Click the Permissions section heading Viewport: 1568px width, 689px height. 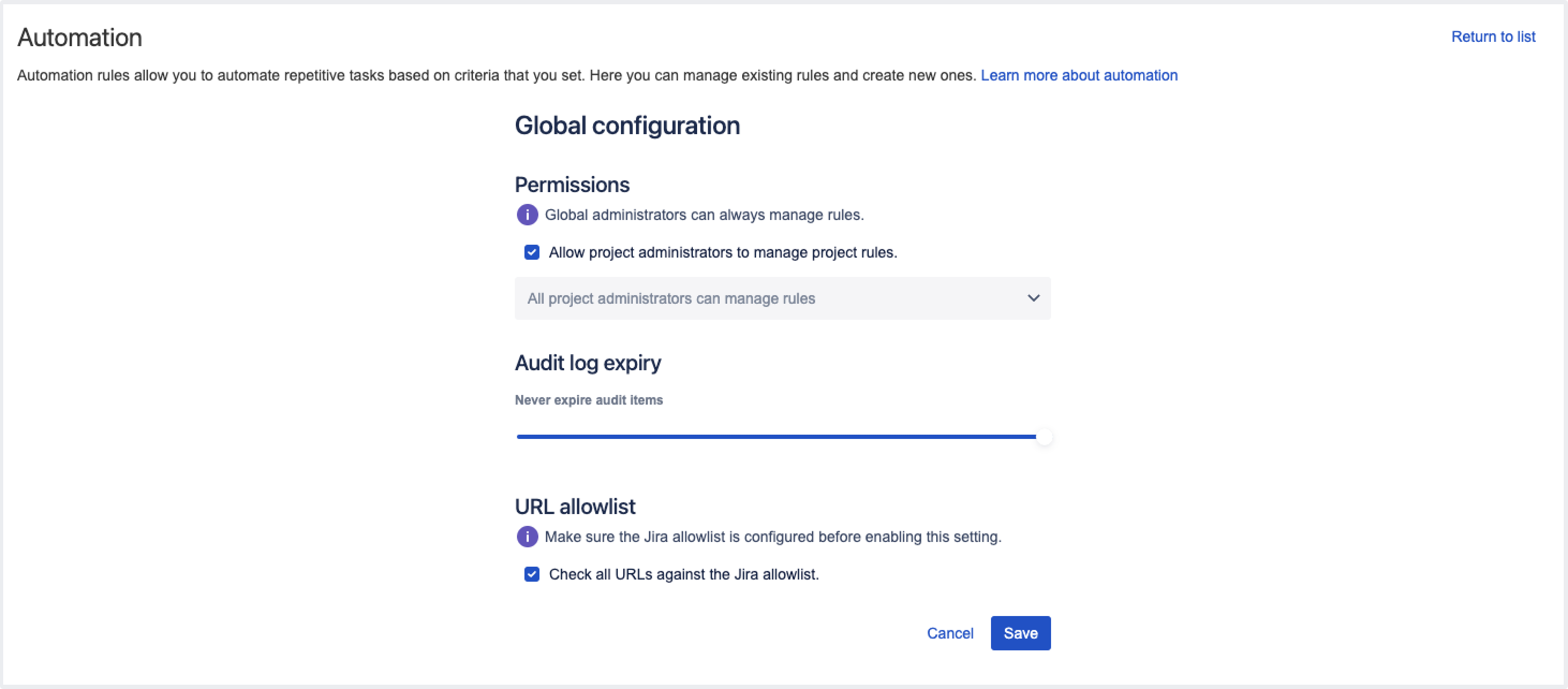572,185
